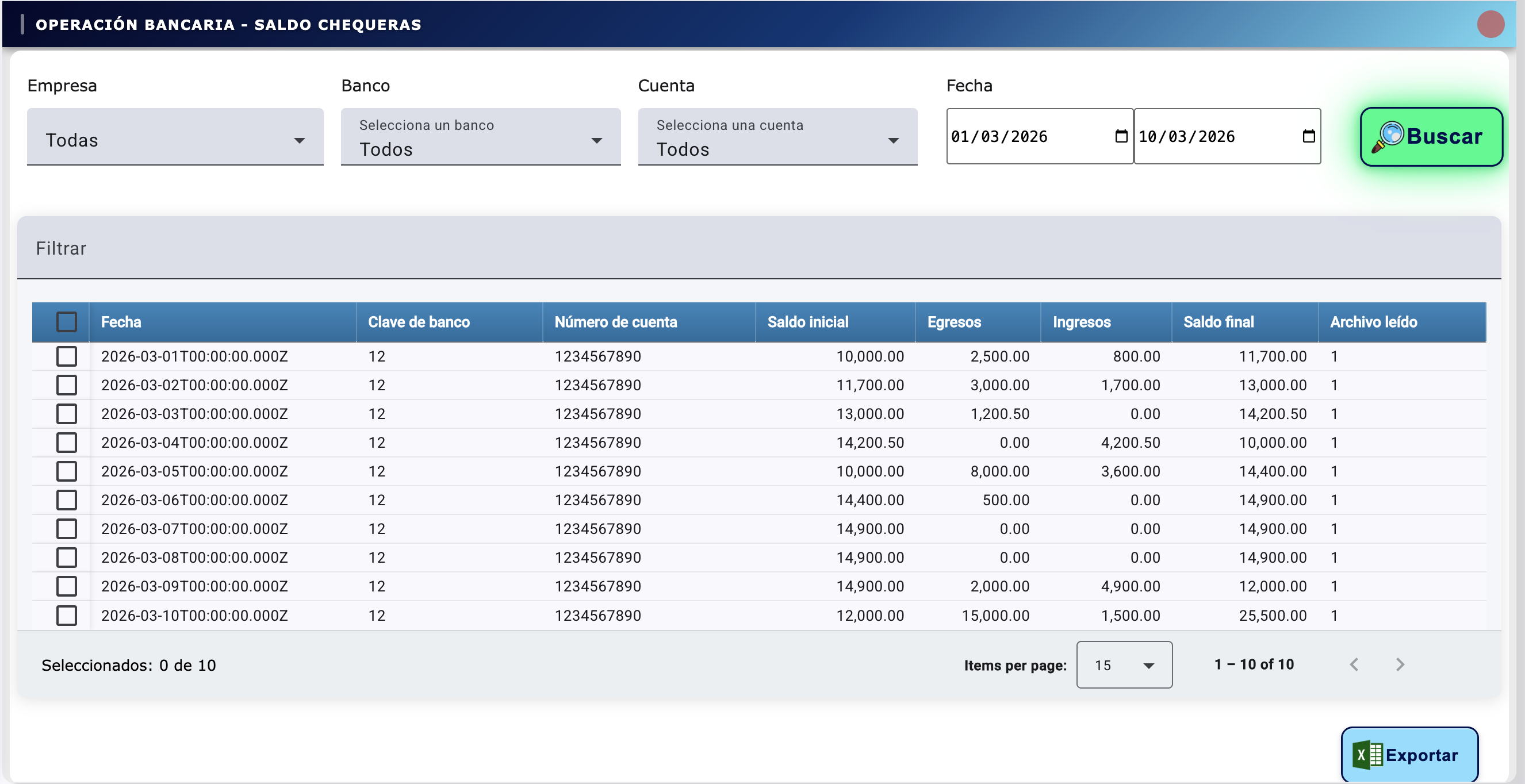Open calendar picker on start date field
The width and height of the screenshot is (1525, 784).
[x=1121, y=137]
